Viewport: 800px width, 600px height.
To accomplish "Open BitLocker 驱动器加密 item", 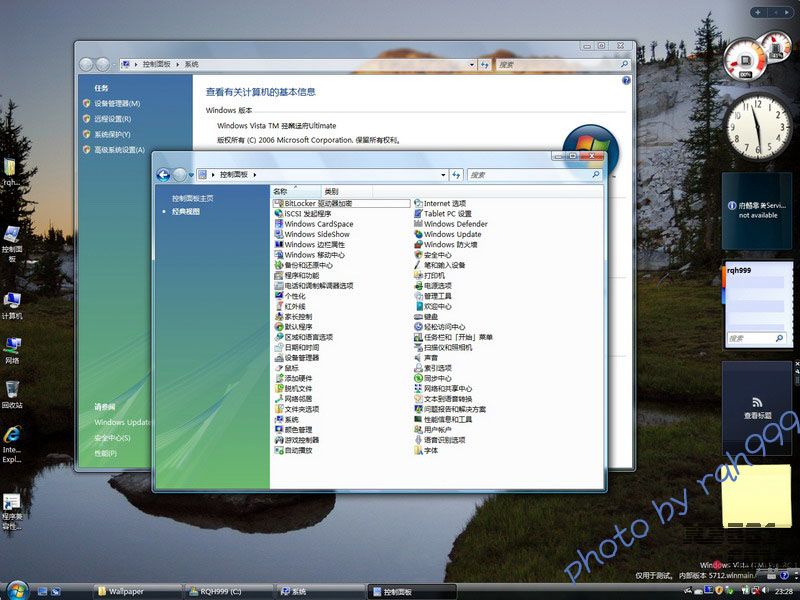I will point(318,203).
